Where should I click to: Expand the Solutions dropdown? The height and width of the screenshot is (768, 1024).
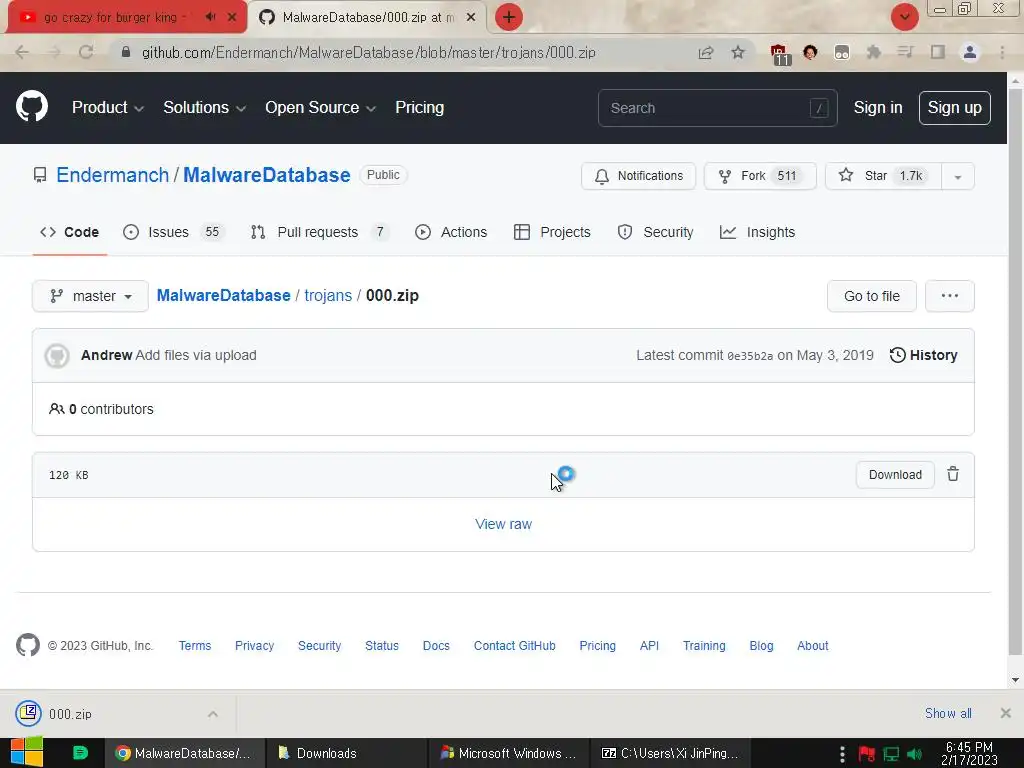click(204, 108)
